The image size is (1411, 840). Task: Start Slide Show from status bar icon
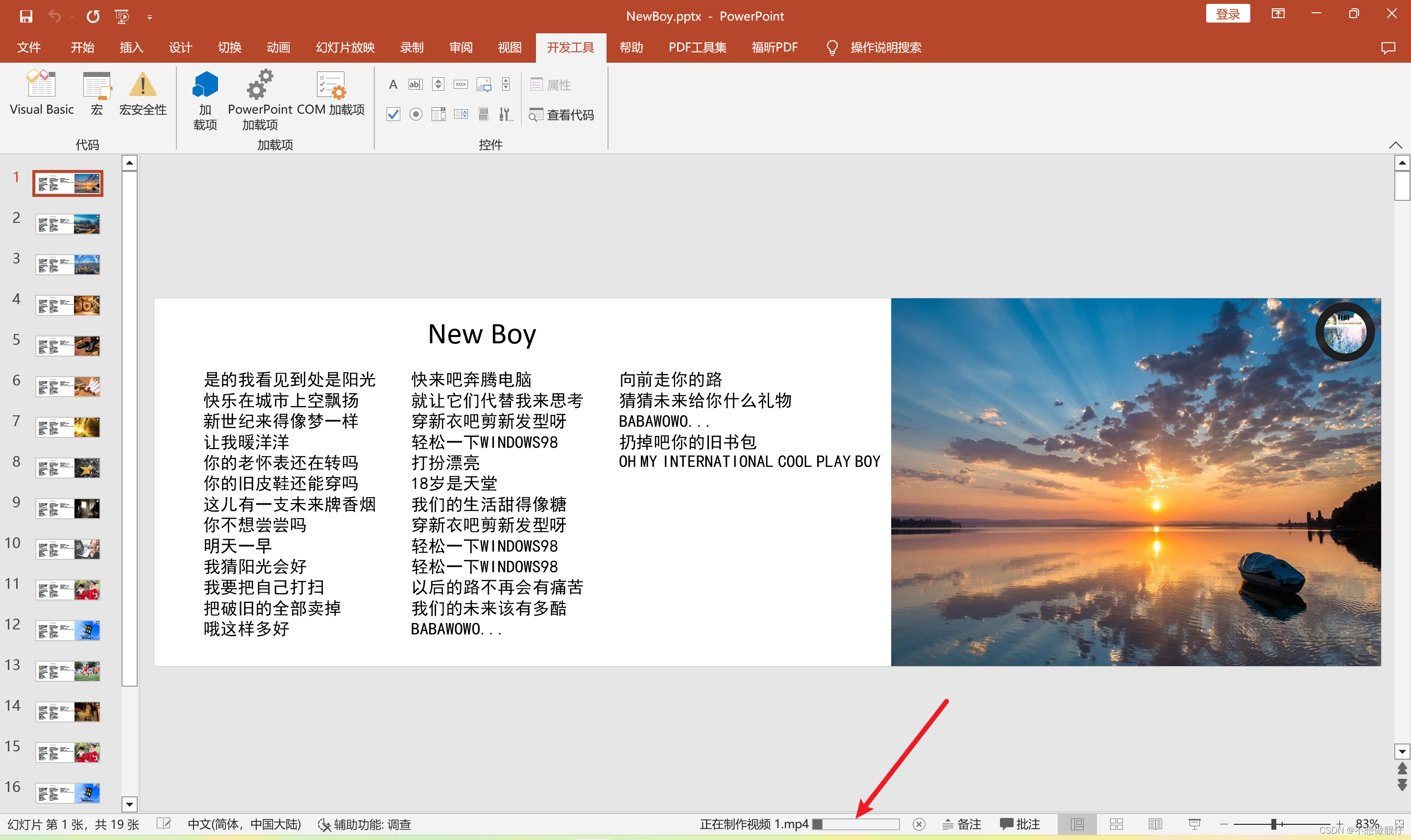[1194, 824]
